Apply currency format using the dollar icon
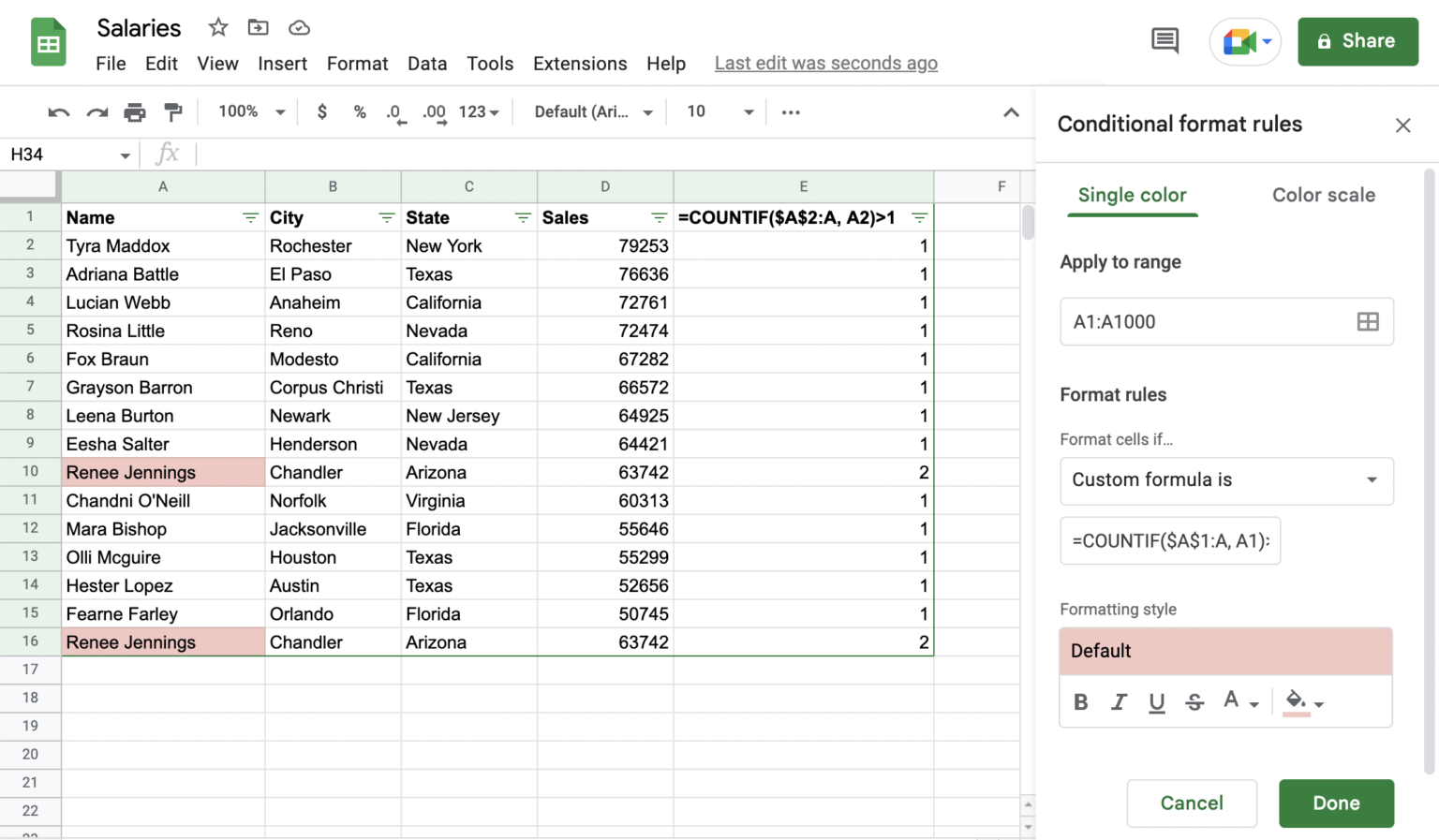Screen dimensions: 1439x840 (322, 111)
